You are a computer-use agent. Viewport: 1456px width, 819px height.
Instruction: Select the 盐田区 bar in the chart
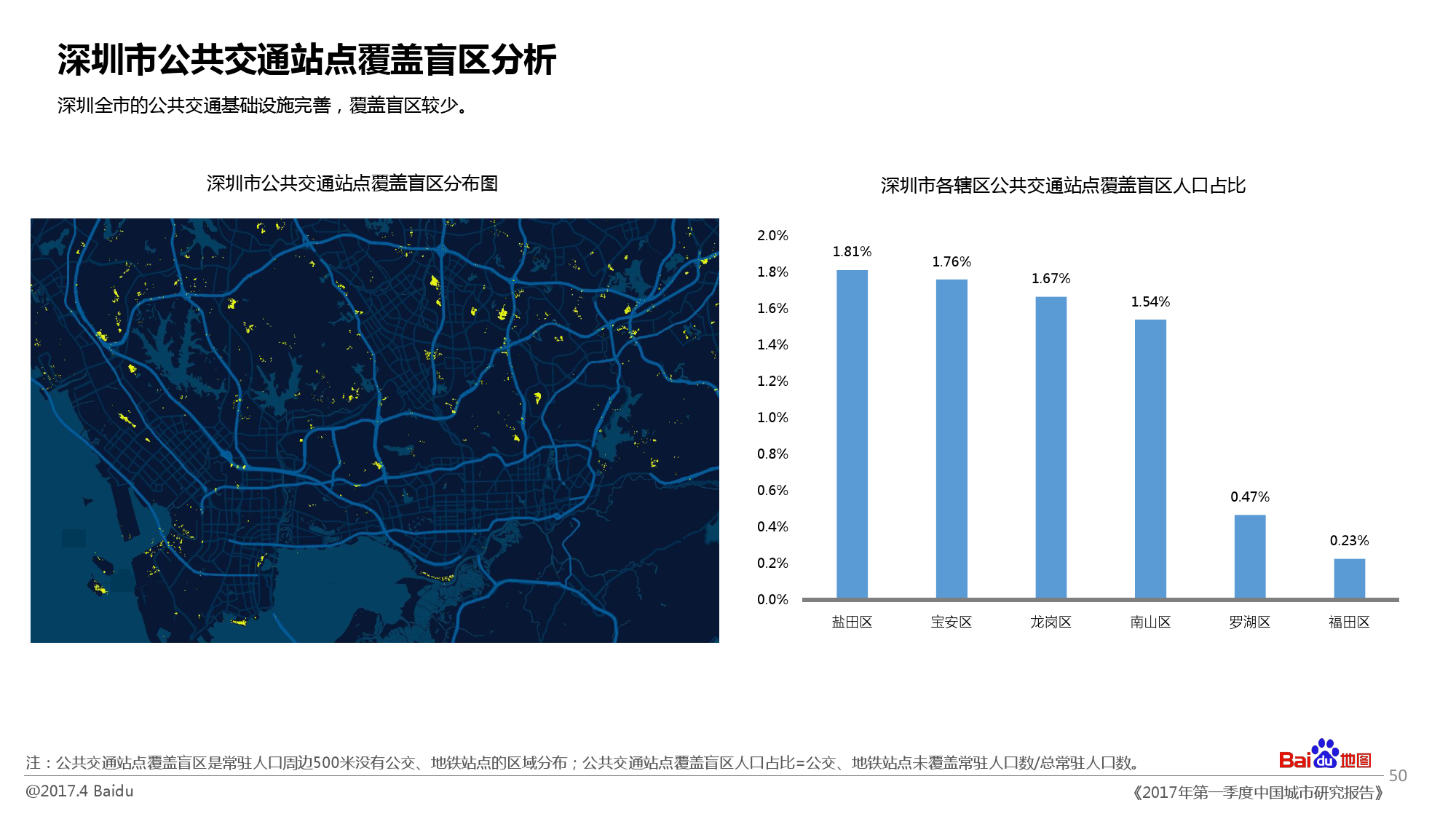(852, 434)
